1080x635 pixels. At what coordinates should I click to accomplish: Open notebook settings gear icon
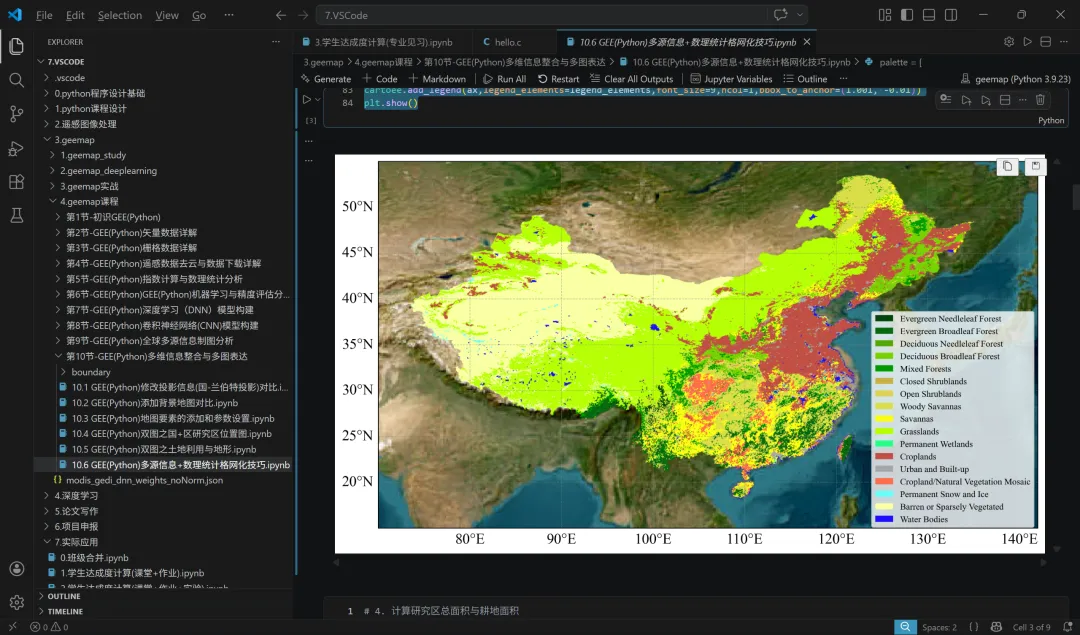(1009, 41)
